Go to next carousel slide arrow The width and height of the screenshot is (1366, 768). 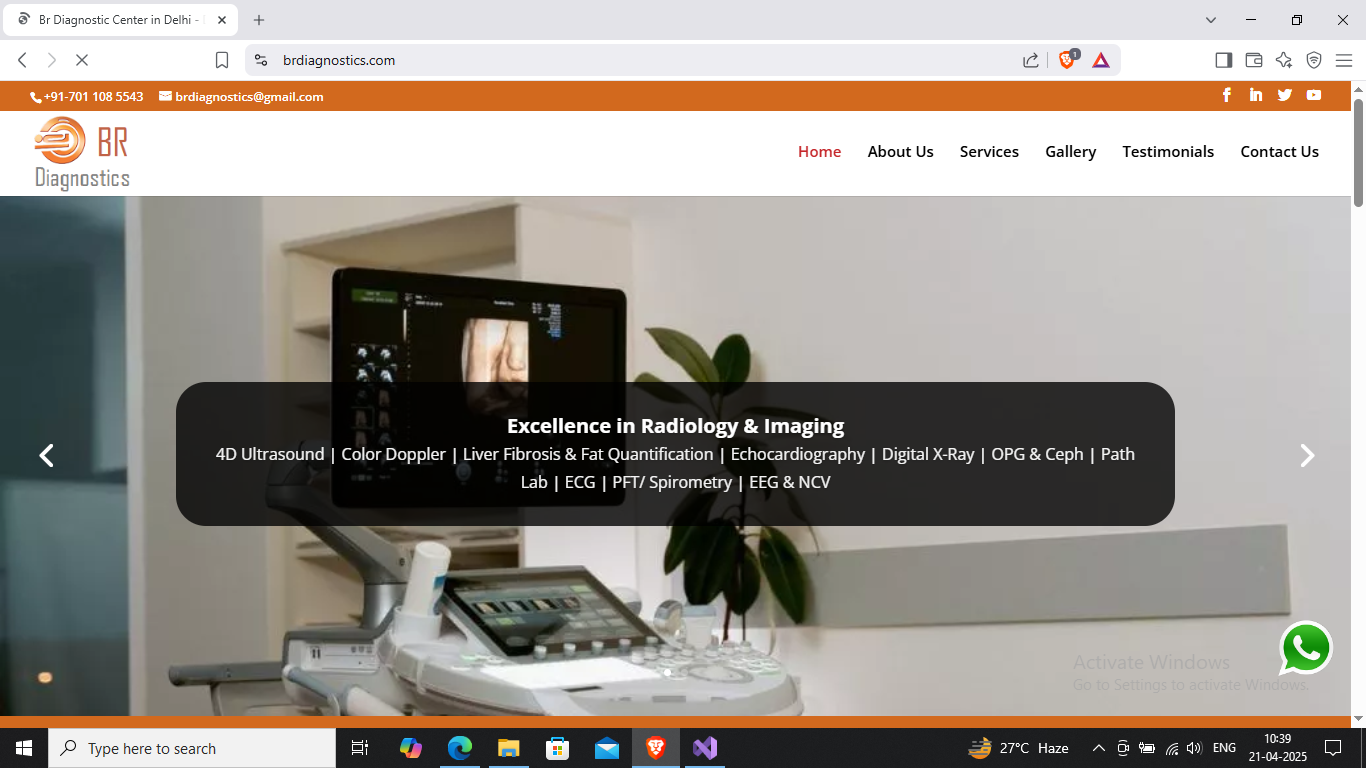(x=1306, y=456)
